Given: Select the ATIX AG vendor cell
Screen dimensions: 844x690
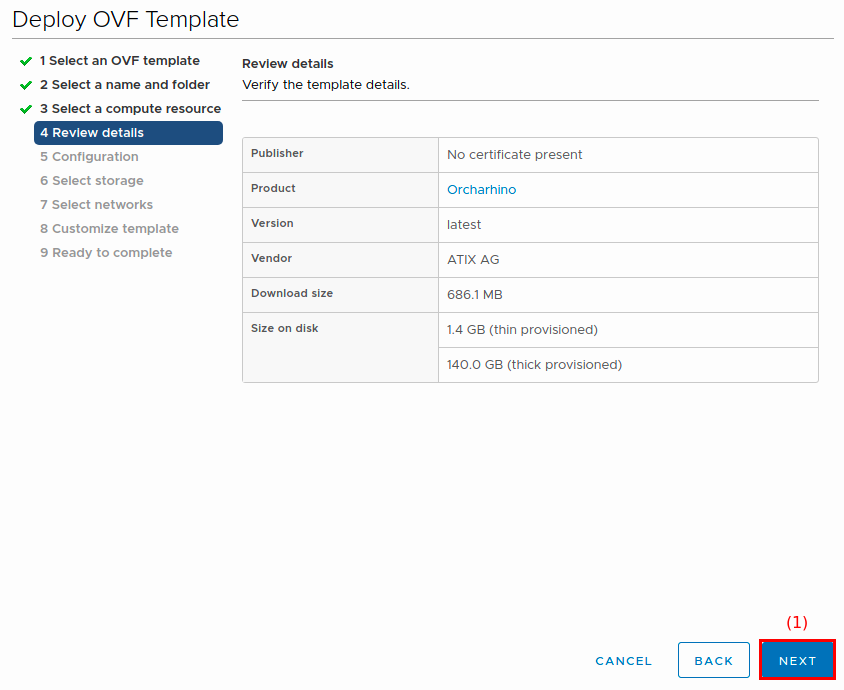Looking at the screenshot, I should 473,260.
